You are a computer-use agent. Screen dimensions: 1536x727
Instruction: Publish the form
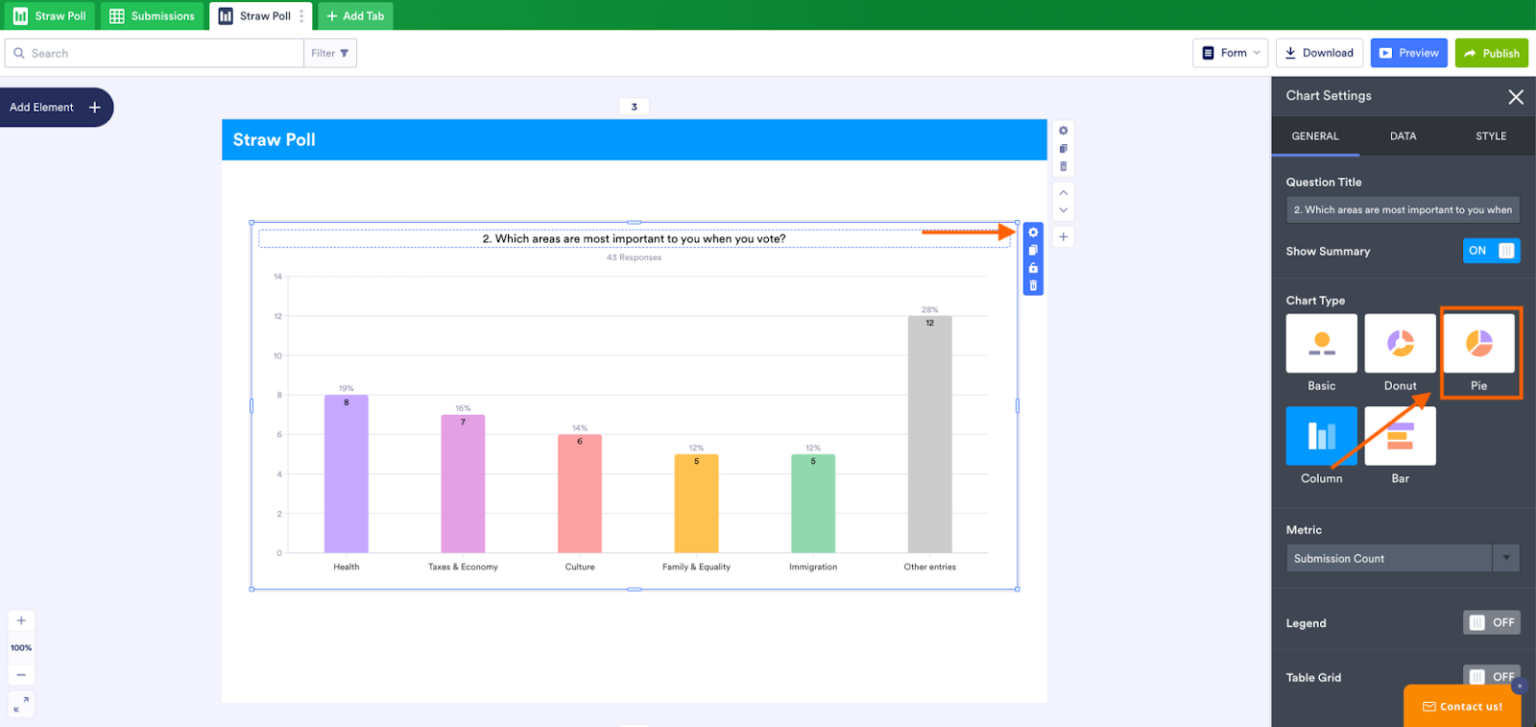coord(1491,52)
